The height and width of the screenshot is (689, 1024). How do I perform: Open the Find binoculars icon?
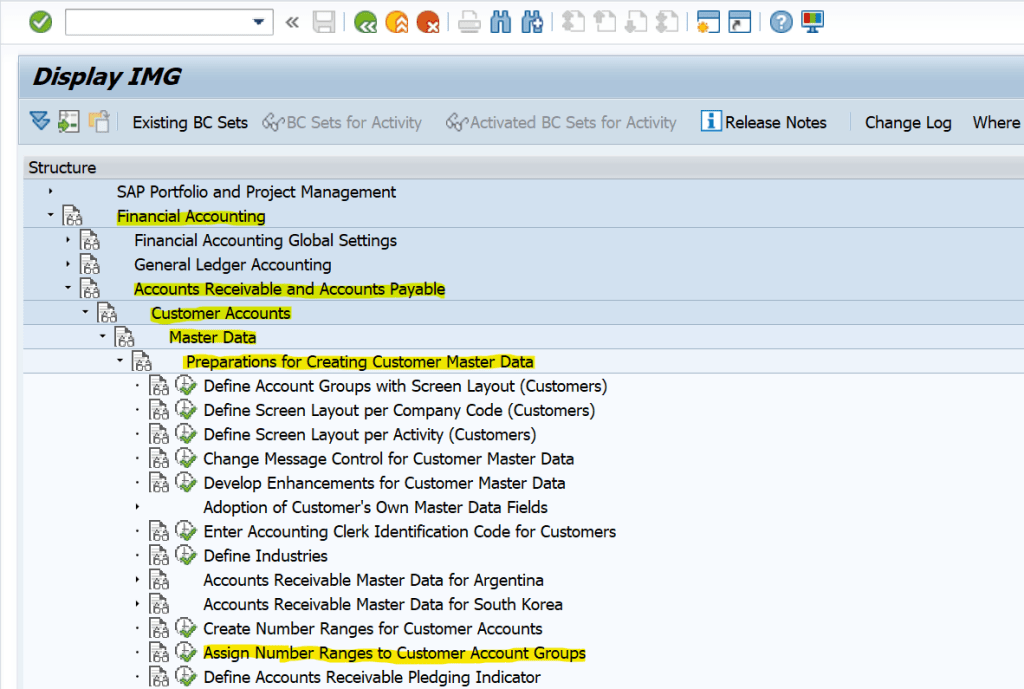[501, 21]
